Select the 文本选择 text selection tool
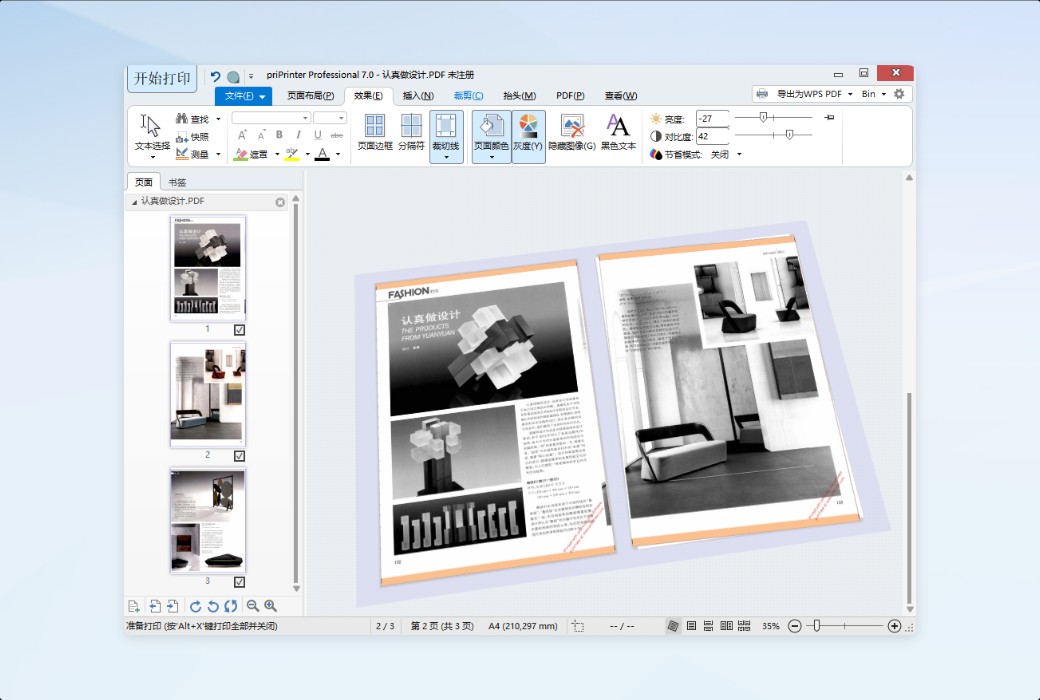 pos(152,135)
